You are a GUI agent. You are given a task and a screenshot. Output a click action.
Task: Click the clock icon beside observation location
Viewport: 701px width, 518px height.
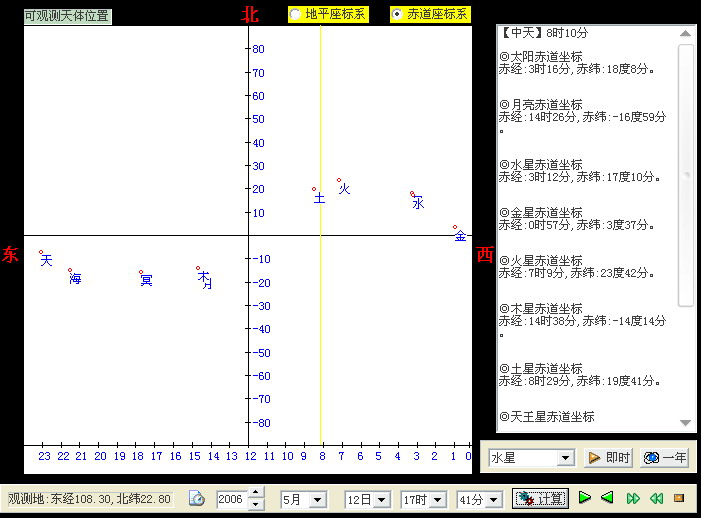point(197,498)
